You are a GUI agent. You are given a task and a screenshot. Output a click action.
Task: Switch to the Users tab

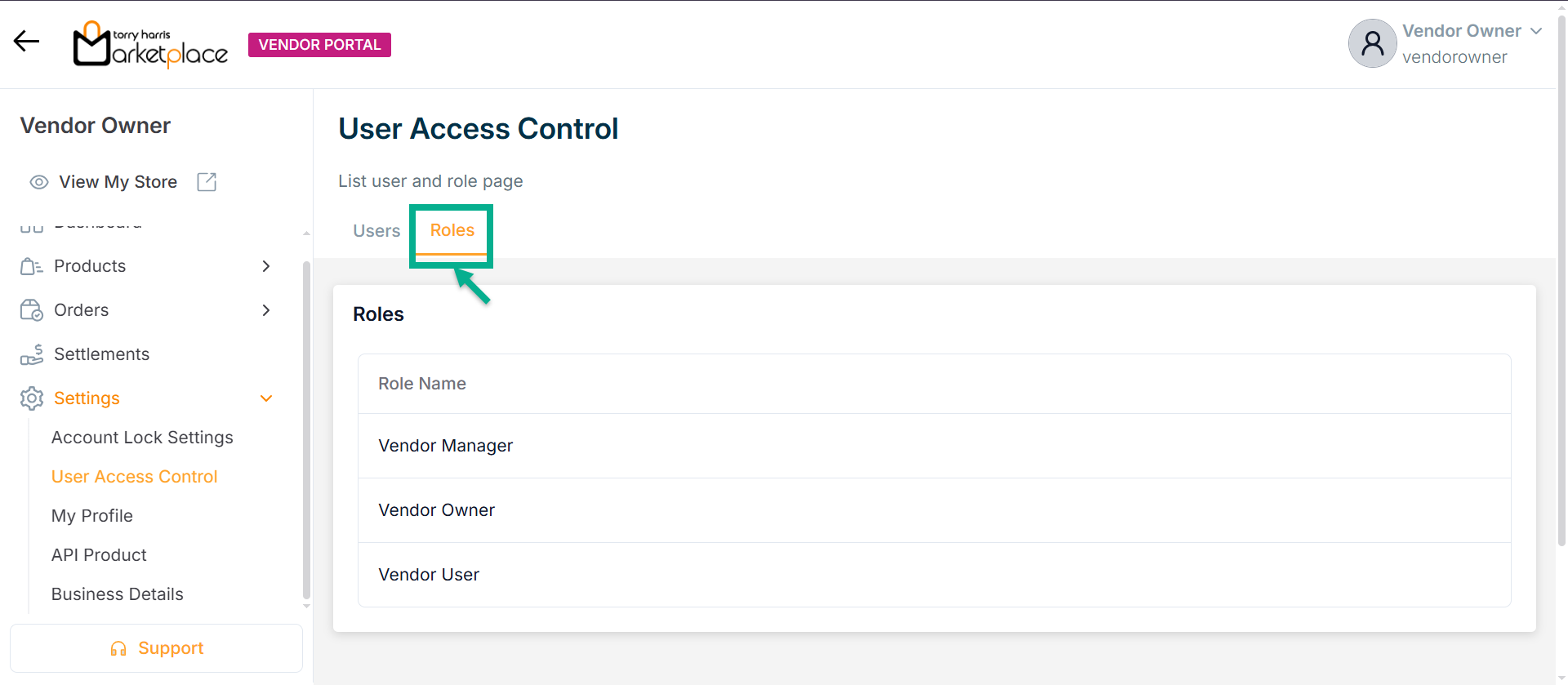[376, 231]
